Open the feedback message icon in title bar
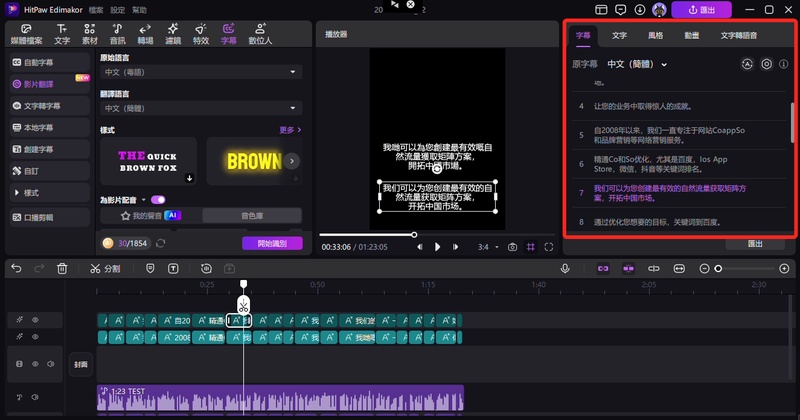The height and width of the screenshot is (420, 800). coord(620,10)
